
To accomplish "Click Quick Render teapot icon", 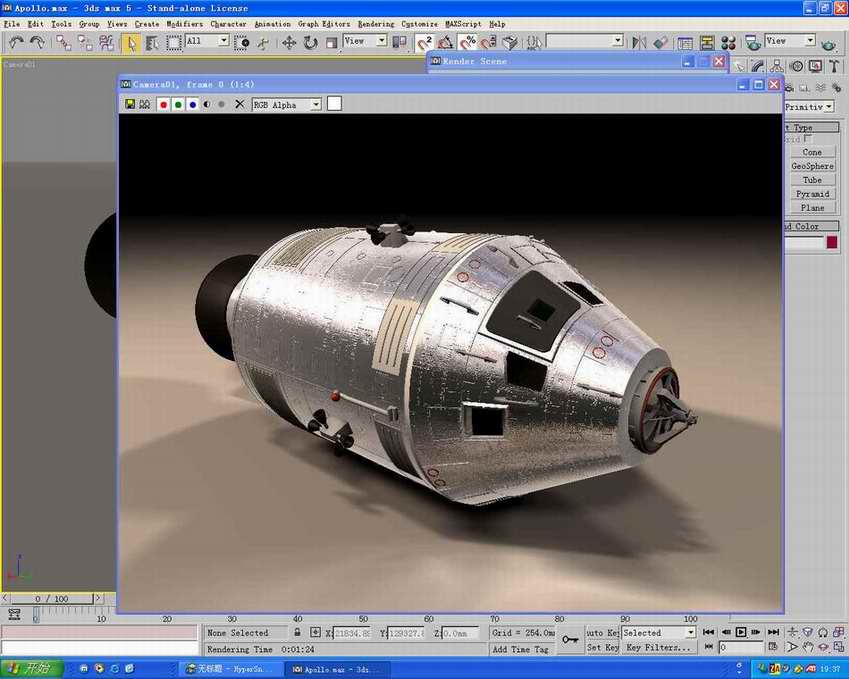I will coord(828,42).
